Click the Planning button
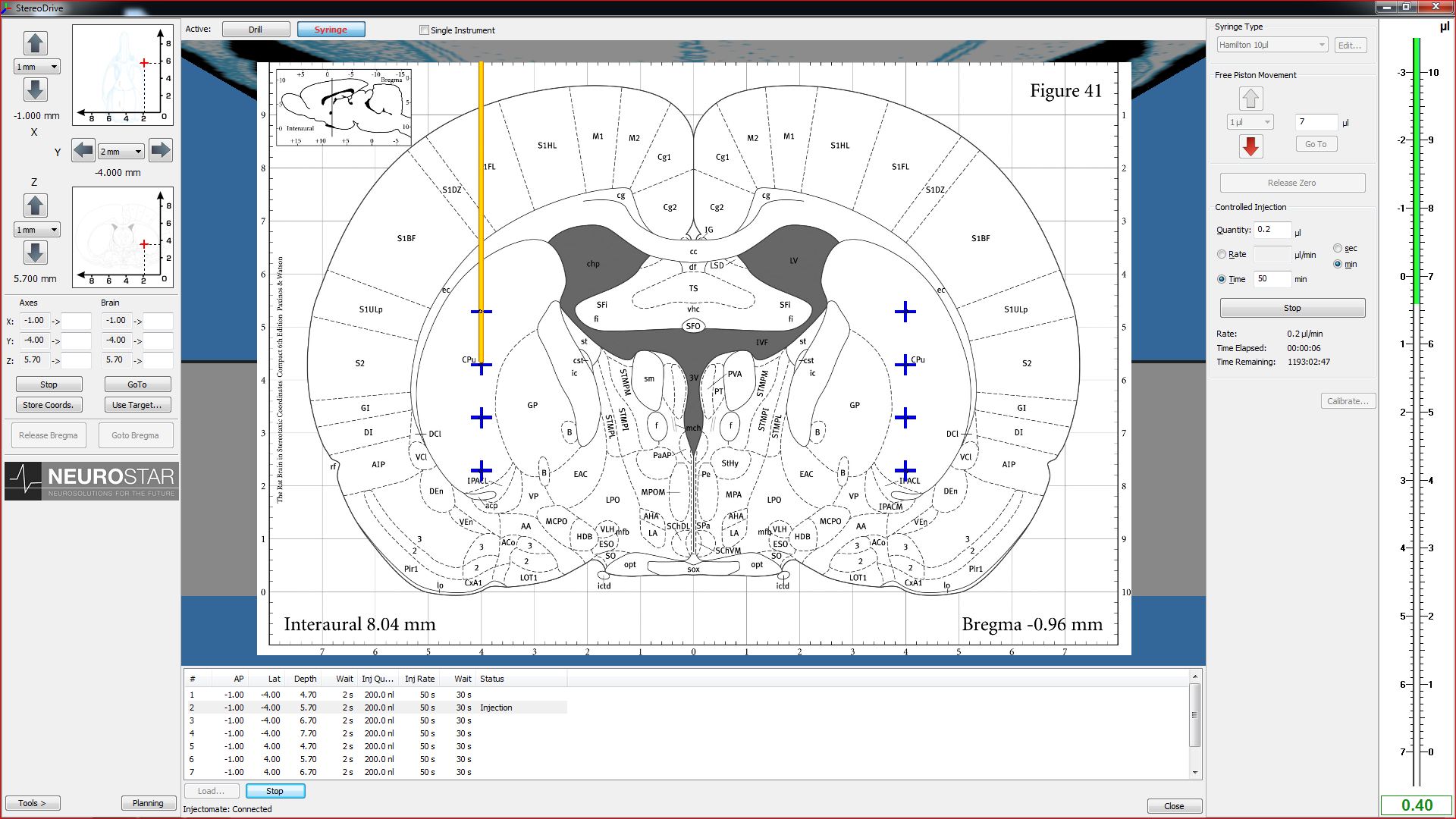The height and width of the screenshot is (819, 1456). tap(148, 803)
